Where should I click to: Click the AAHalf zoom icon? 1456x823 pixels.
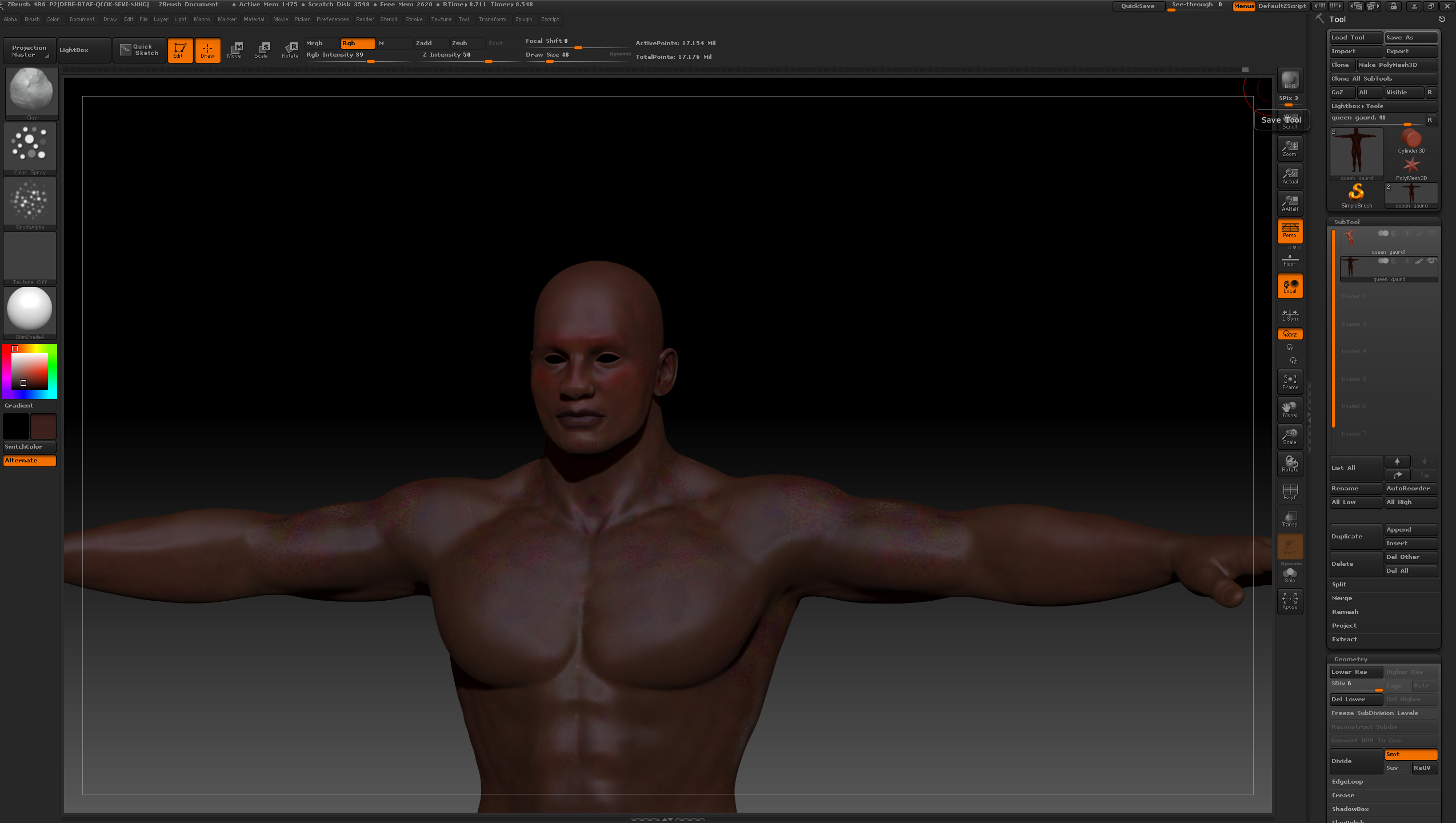(1290, 203)
